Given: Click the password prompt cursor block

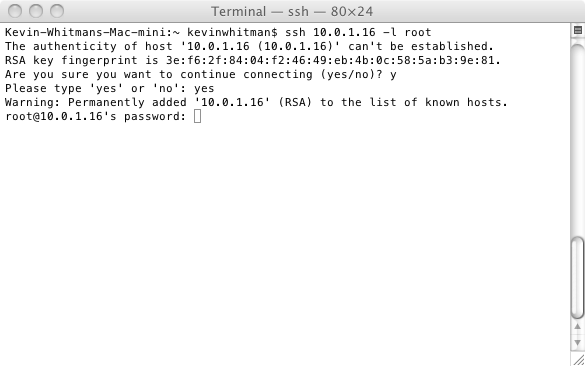Looking at the screenshot, I should 197,116.
